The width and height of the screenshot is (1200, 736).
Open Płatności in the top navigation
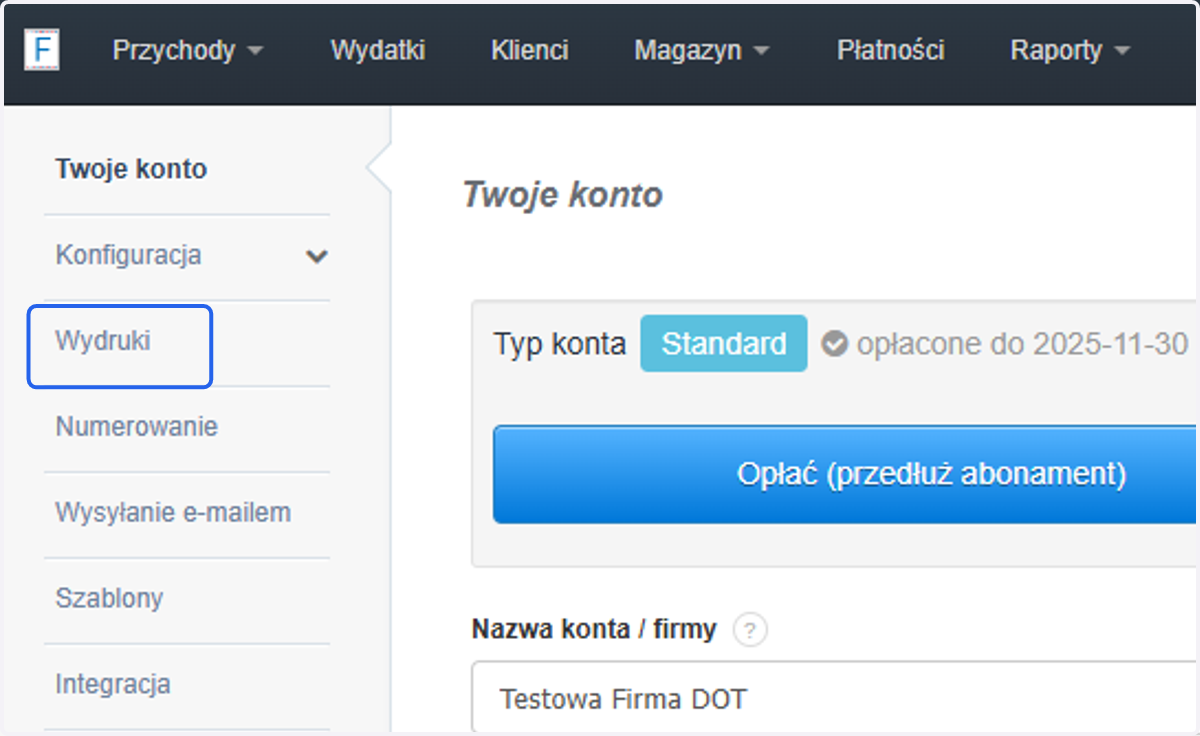[891, 50]
